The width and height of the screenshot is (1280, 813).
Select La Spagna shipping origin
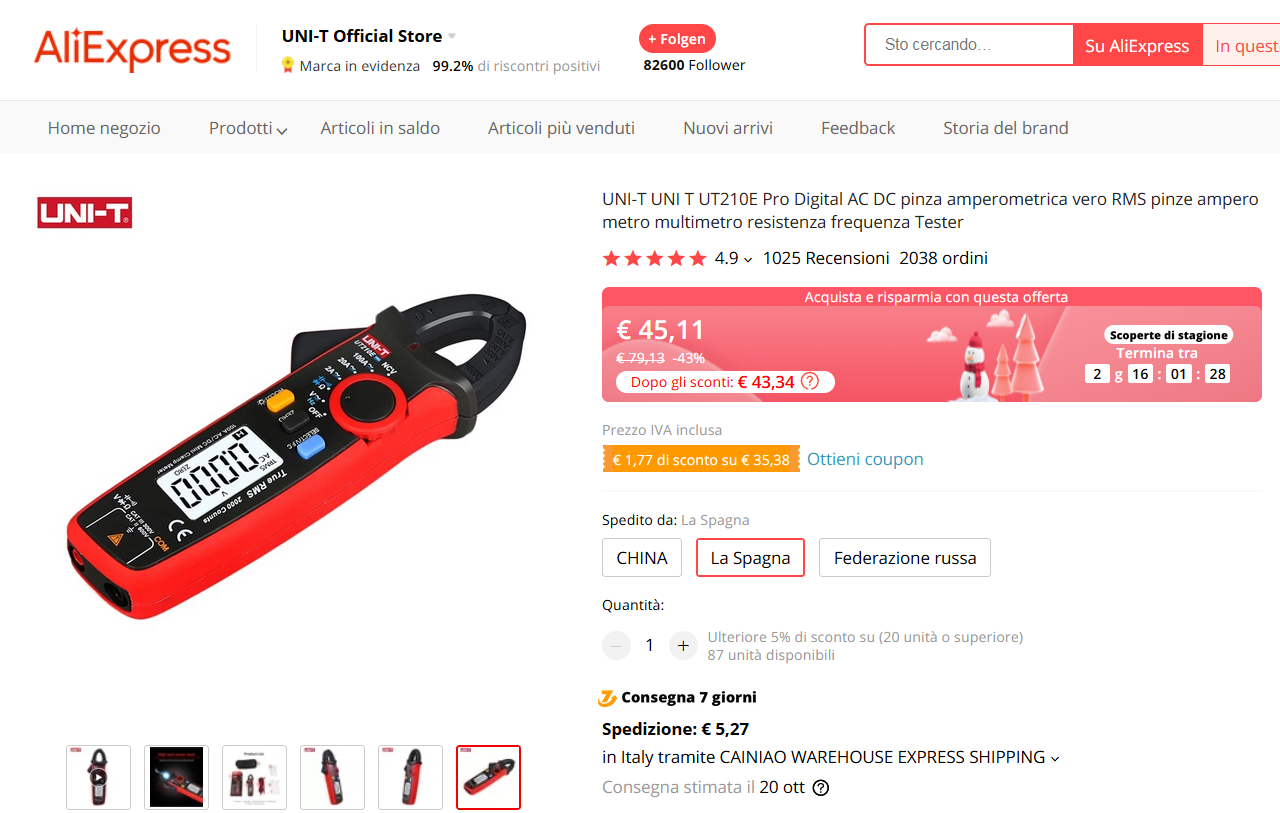[750, 558]
